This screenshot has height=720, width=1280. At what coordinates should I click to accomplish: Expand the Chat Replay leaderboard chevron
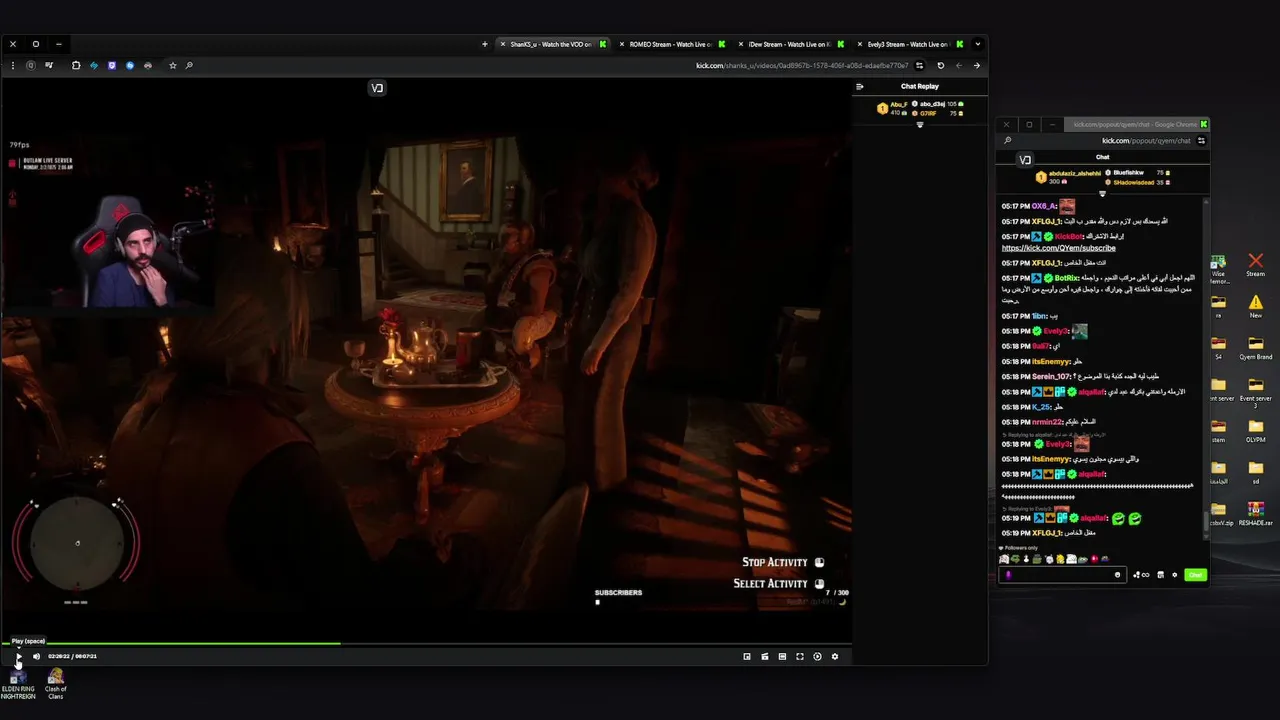point(920,125)
